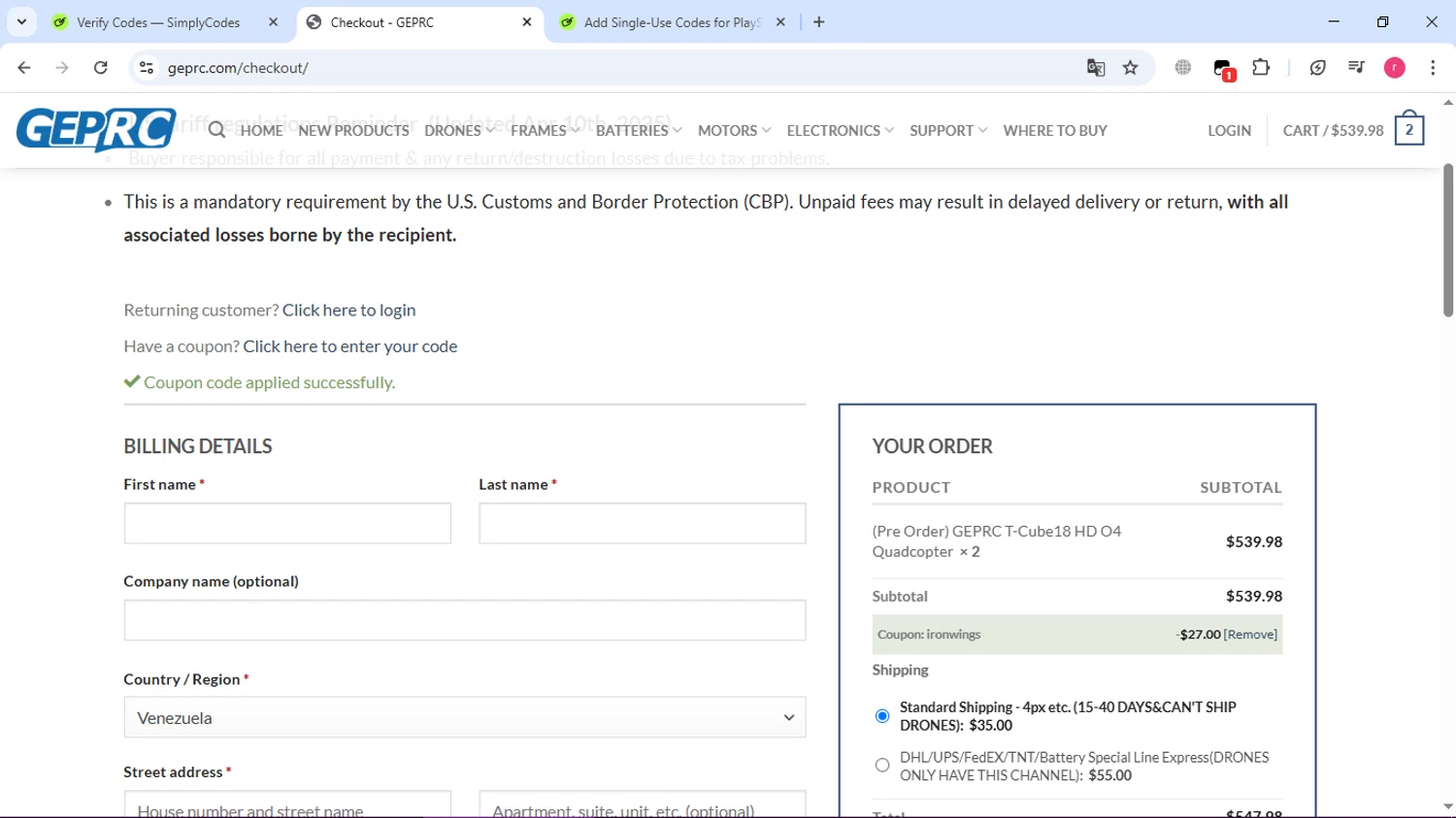
Task: Open Chrome's three-dot menu
Action: point(1433,68)
